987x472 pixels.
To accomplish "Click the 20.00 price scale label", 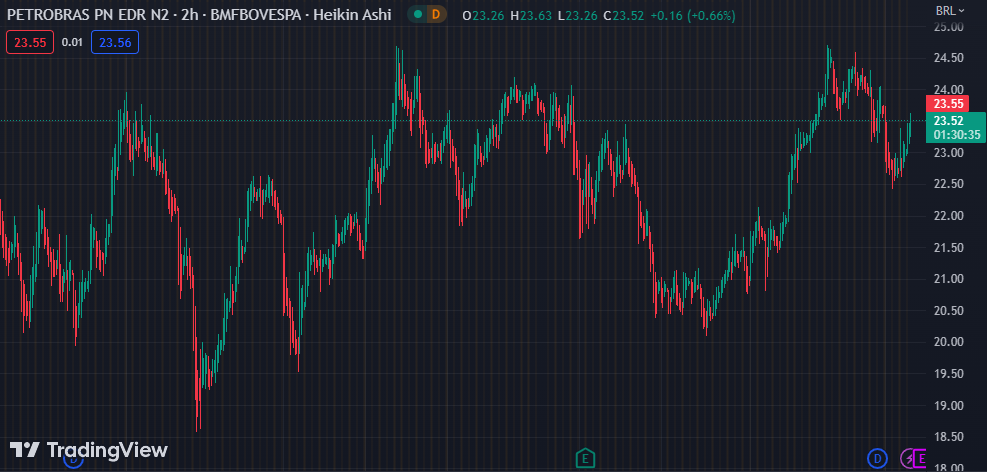I will tap(949, 342).
